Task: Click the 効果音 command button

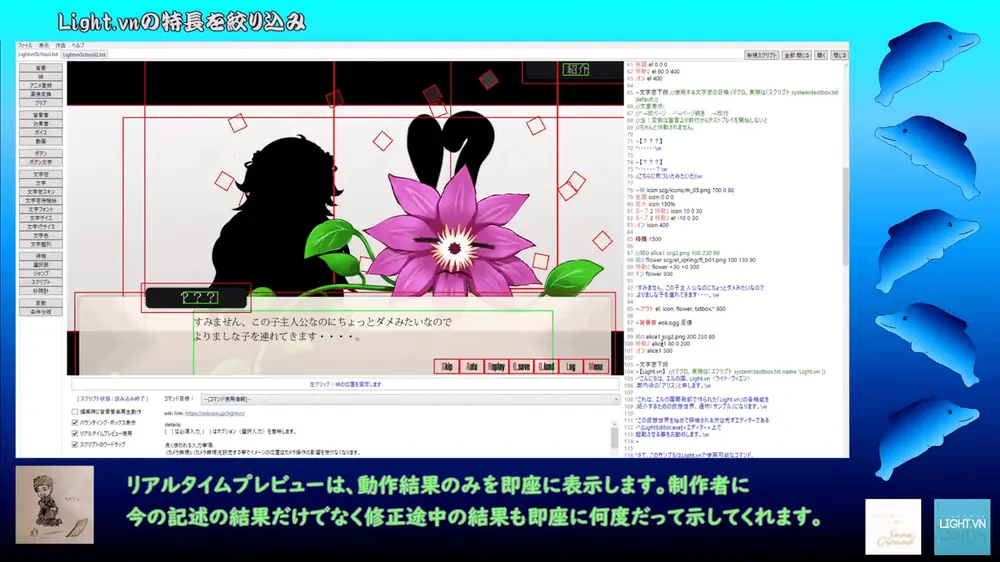Action: point(41,124)
